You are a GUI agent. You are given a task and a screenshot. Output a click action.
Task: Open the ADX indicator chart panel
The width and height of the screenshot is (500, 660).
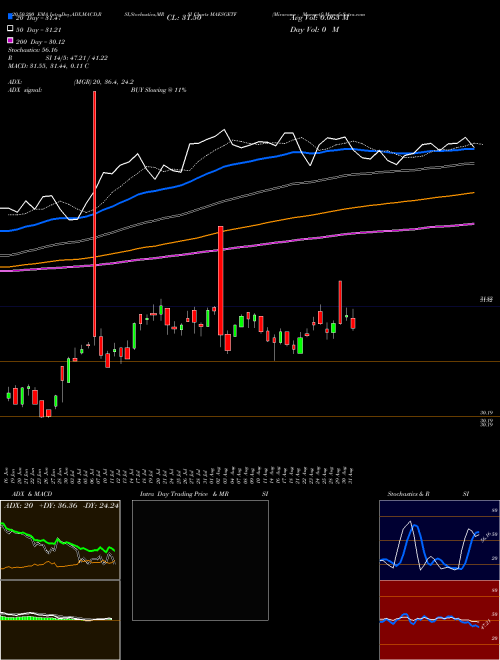(60, 540)
